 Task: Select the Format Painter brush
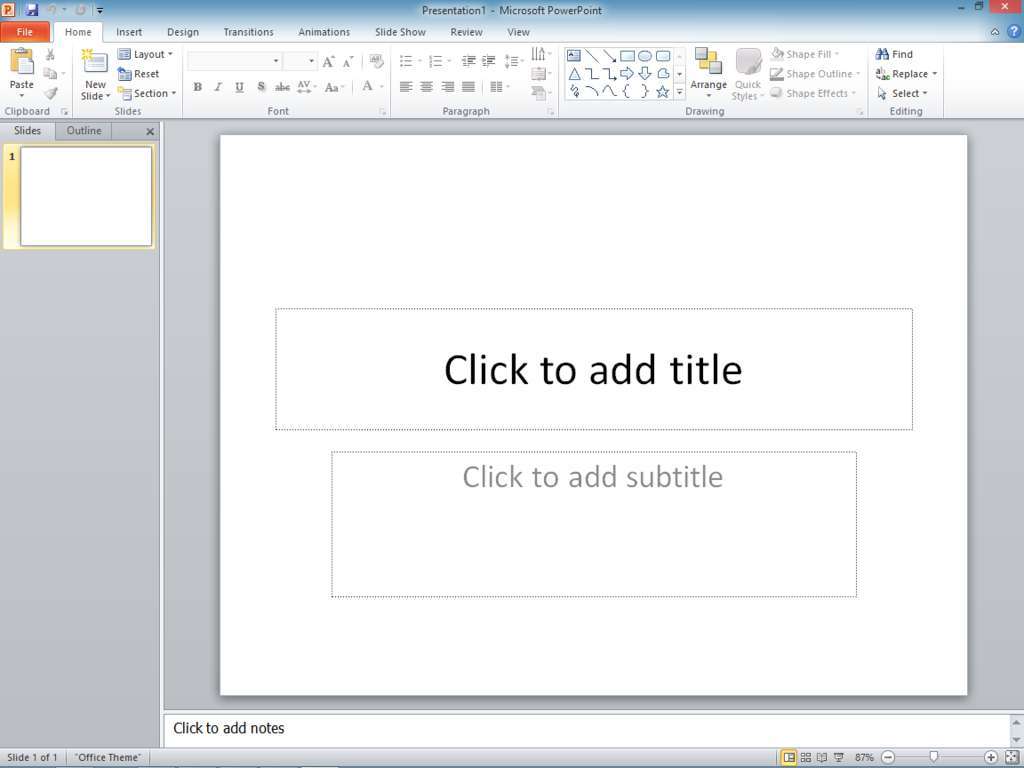pyautogui.click(x=50, y=93)
